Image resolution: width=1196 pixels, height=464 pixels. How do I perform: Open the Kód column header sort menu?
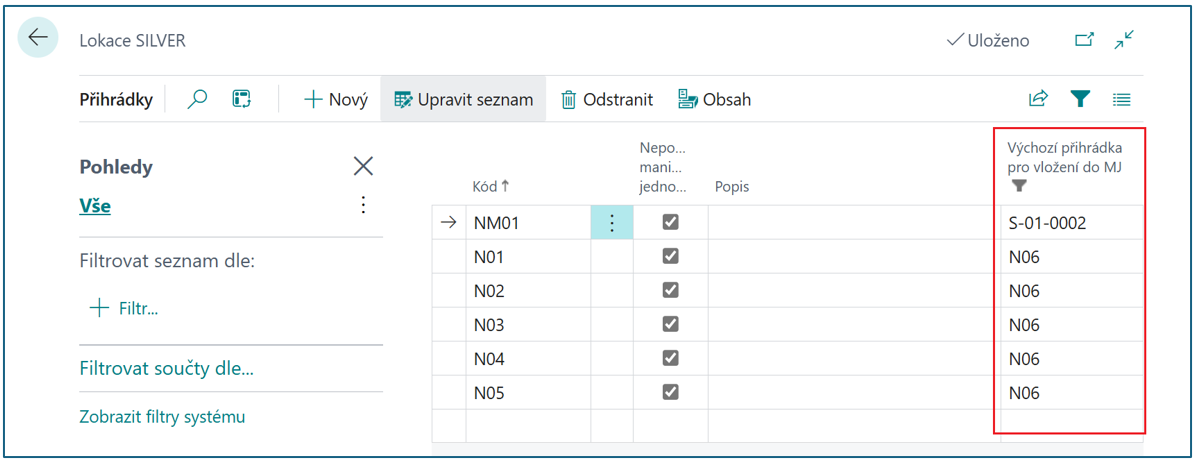tap(490, 186)
